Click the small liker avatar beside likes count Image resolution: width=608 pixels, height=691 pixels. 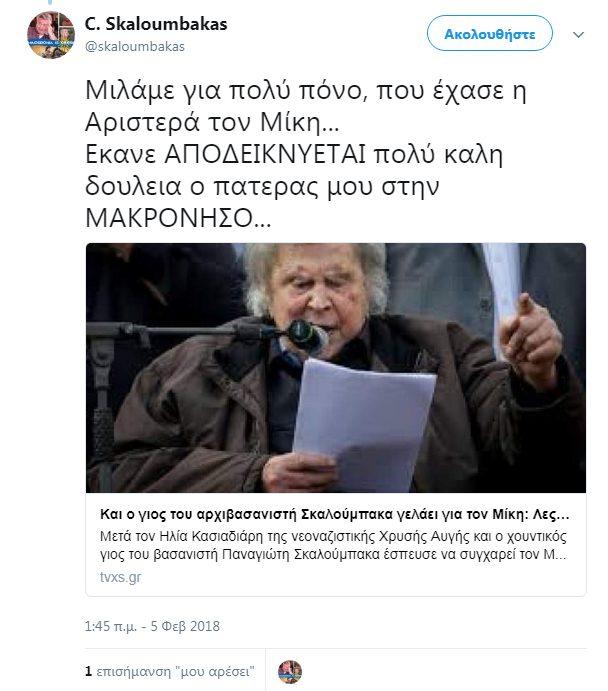pos(290,672)
